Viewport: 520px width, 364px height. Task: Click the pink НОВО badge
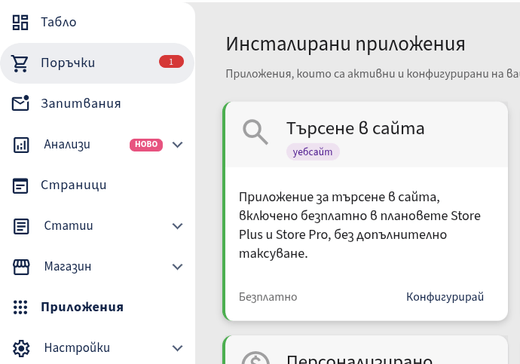tap(146, 145)
